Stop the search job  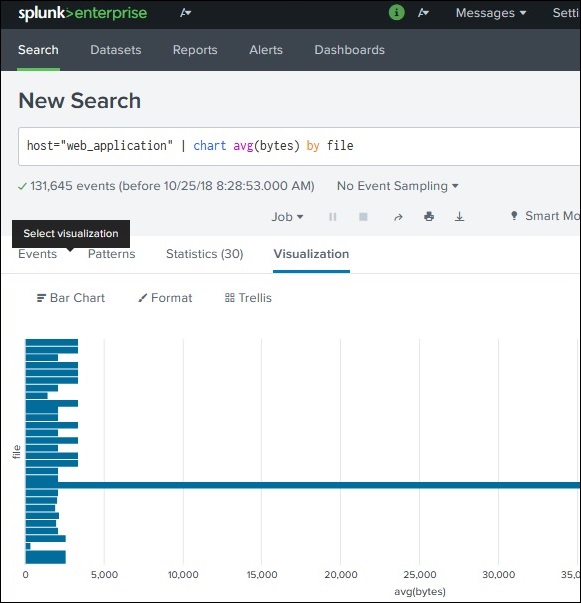pyautogui.click(x=363, y=217)
